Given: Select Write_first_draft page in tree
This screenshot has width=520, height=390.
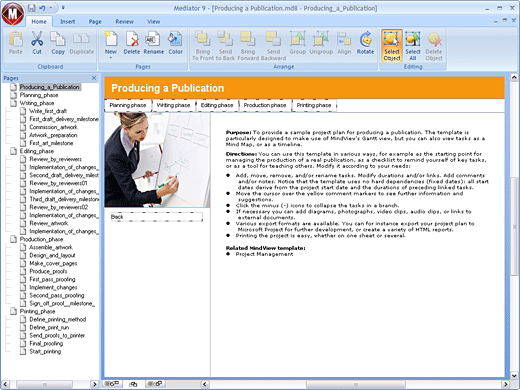Looking at the screenshot, I should pyautogui.click(x=48, y=111).
